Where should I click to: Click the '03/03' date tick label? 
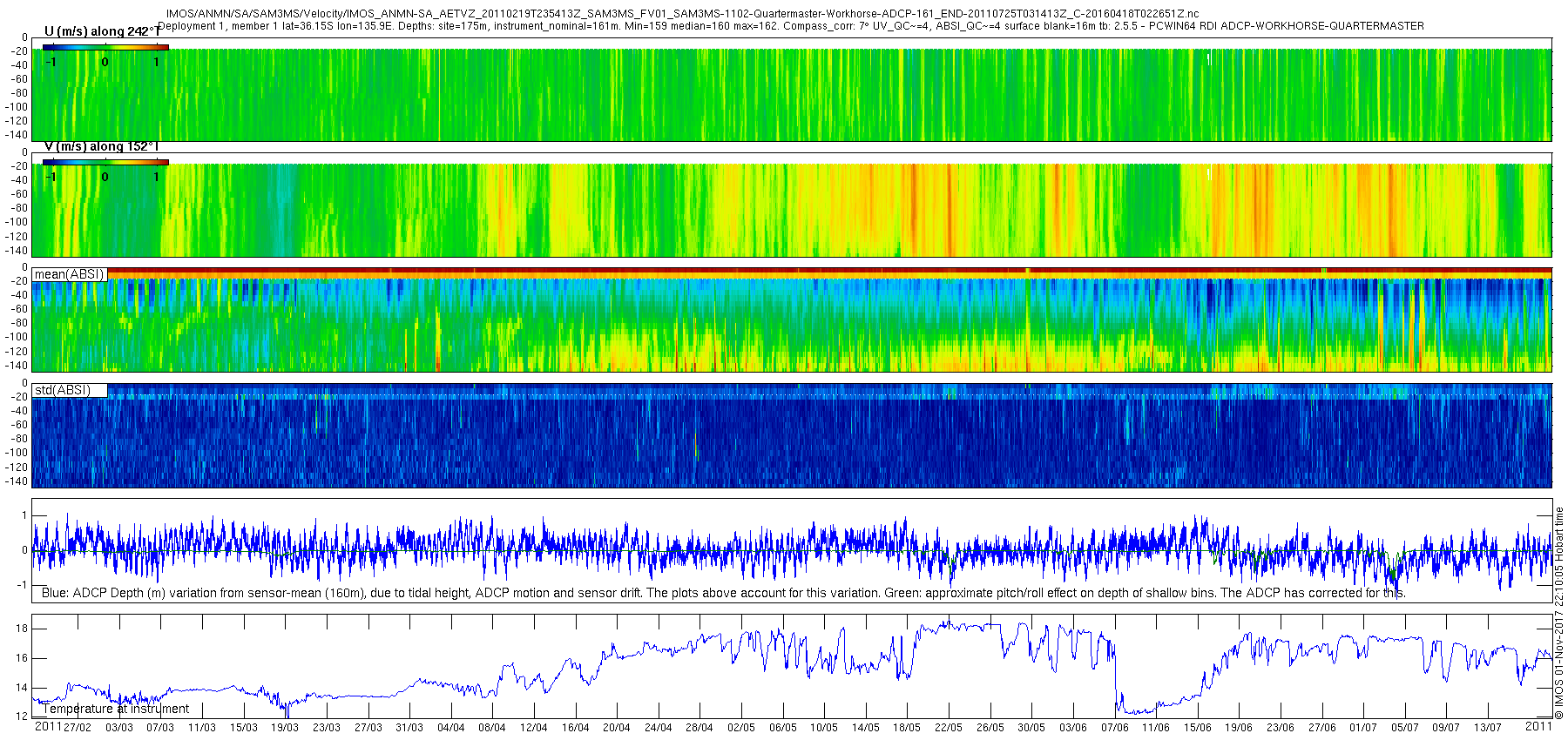pyautogui.click(x=119, y=728)
